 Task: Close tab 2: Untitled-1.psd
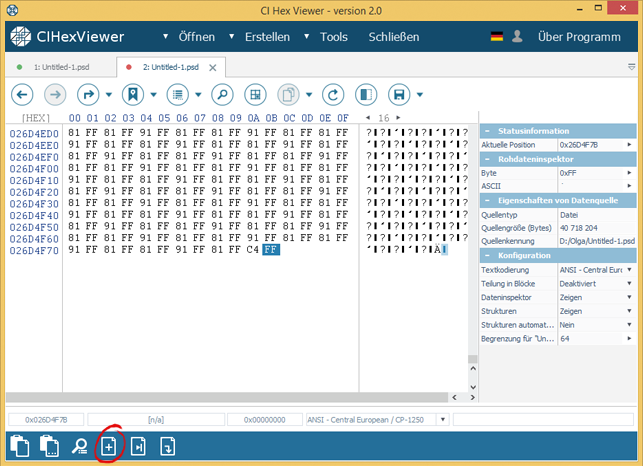click(x=212, y=68)
